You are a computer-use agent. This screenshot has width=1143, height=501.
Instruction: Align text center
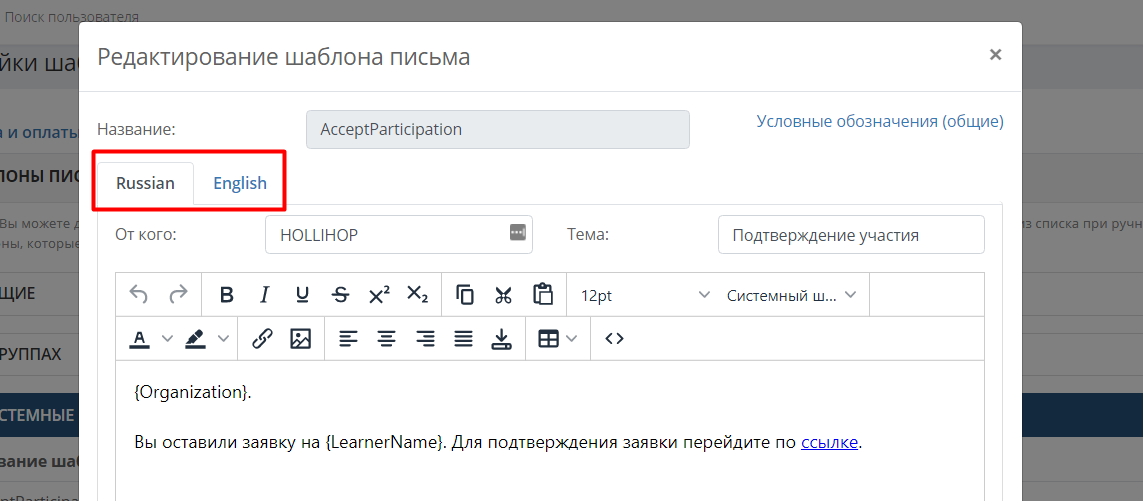pos(387,338)
